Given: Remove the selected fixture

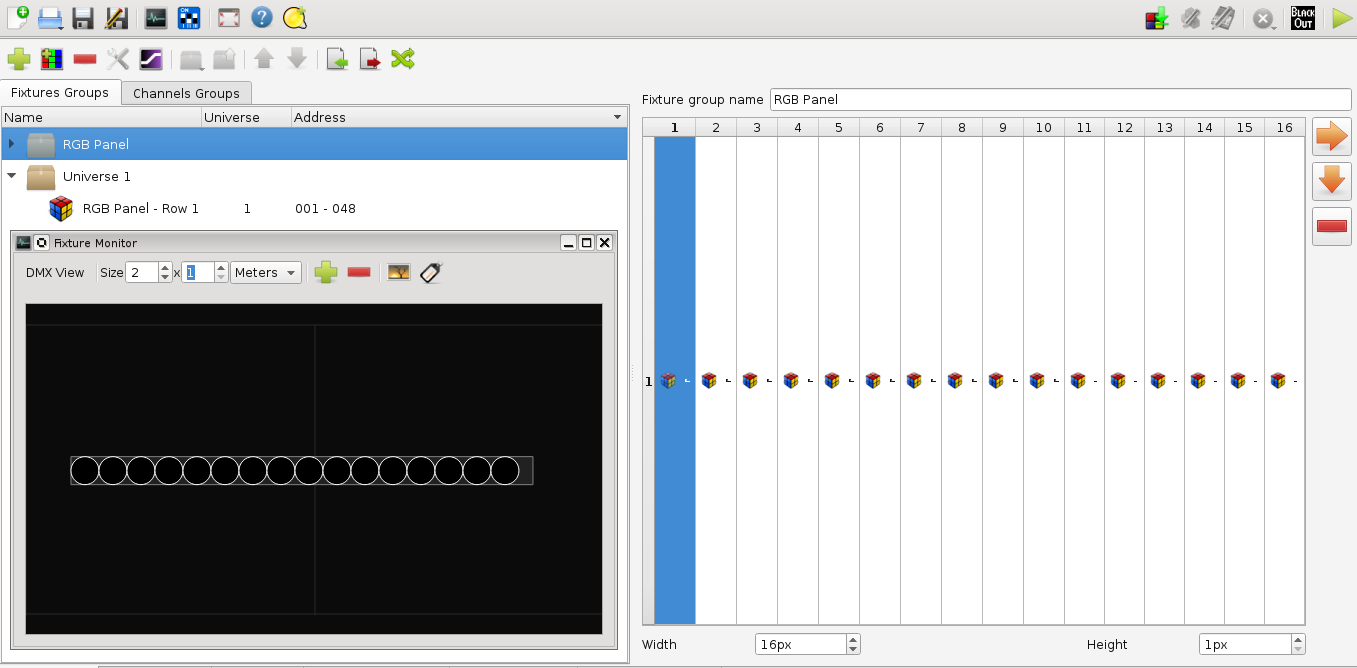Looking at the screenshot, I should click(85, 59).
